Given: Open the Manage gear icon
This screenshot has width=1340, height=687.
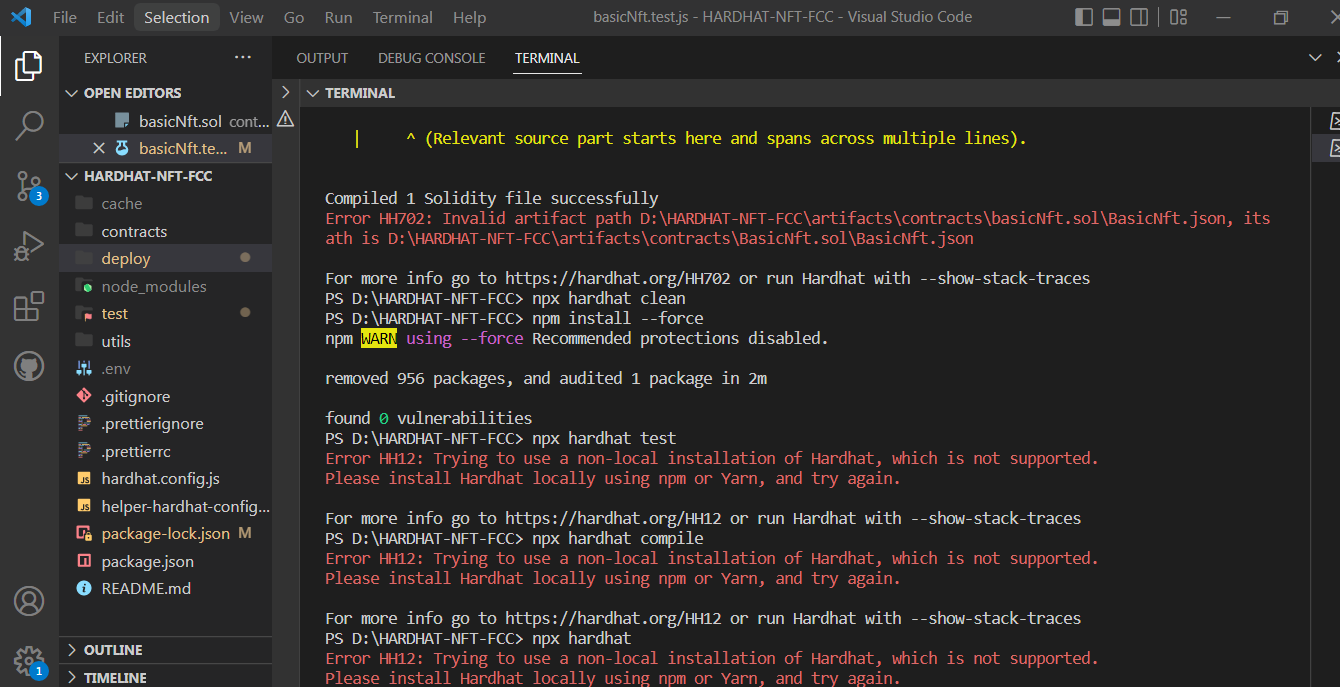Looking at the screenshot, I should [x=29, y=661].
